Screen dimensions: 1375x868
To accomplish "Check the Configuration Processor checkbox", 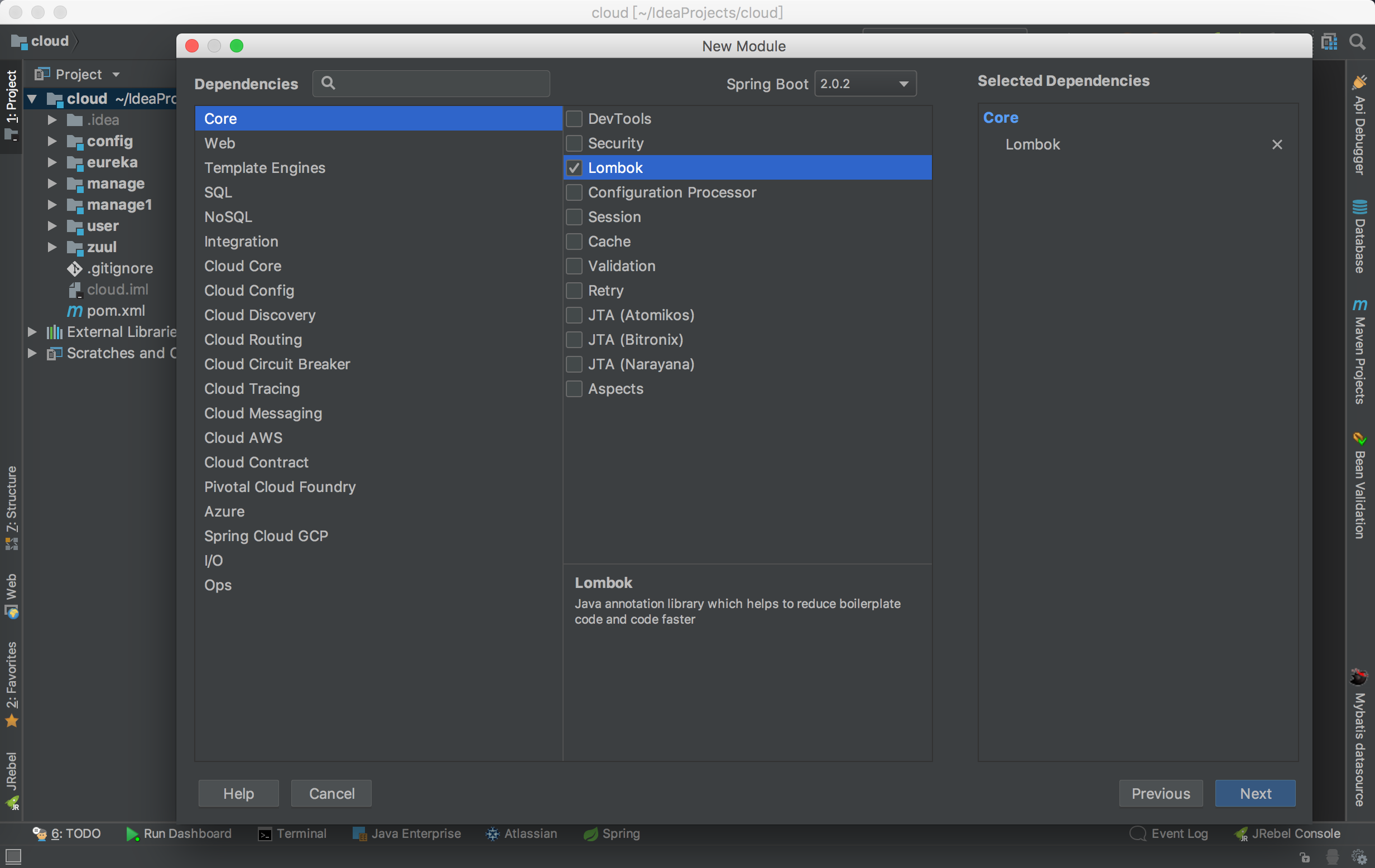I will [x=574, y=192].
